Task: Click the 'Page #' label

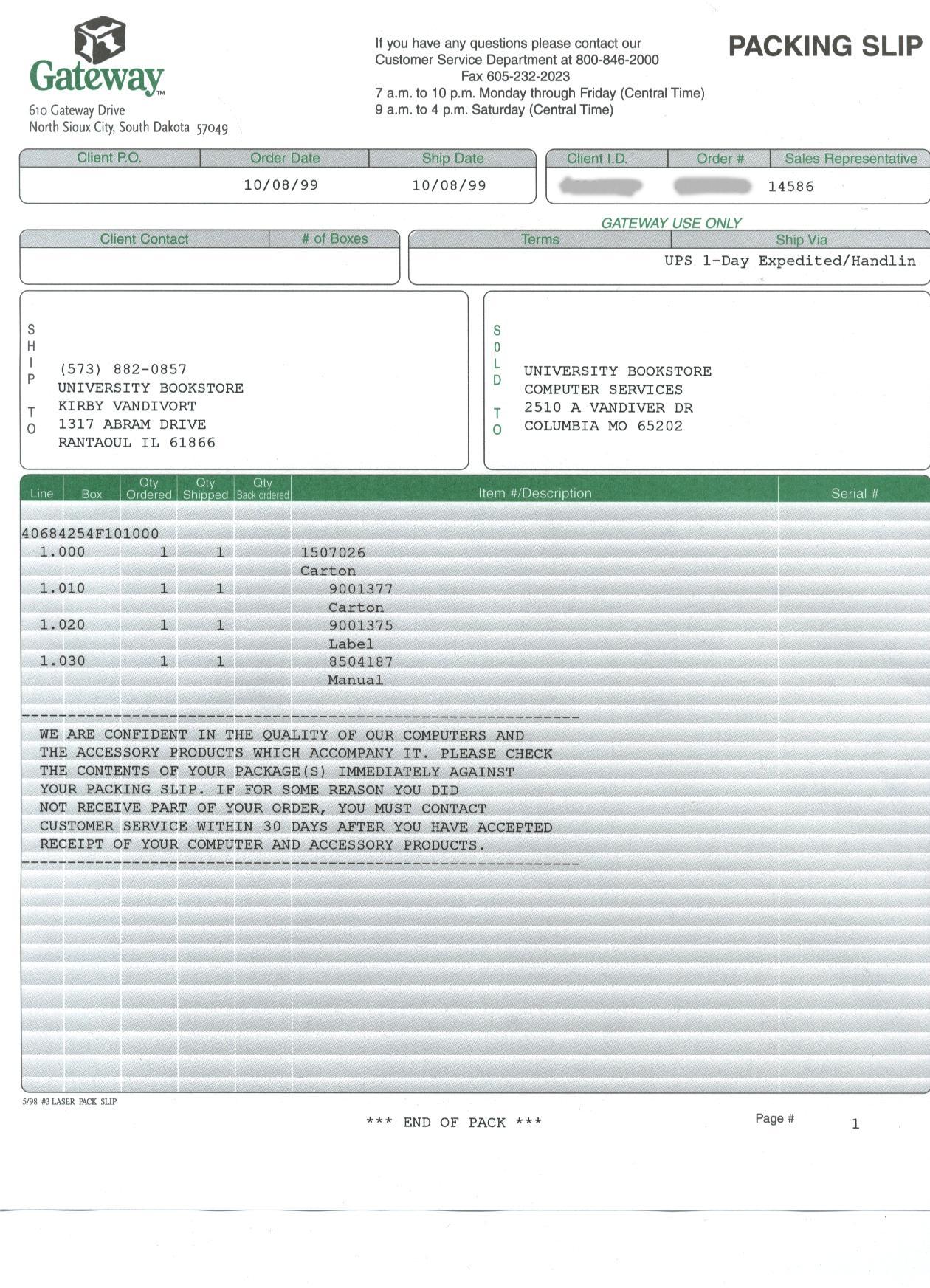Action: (x=774, y=1119)
